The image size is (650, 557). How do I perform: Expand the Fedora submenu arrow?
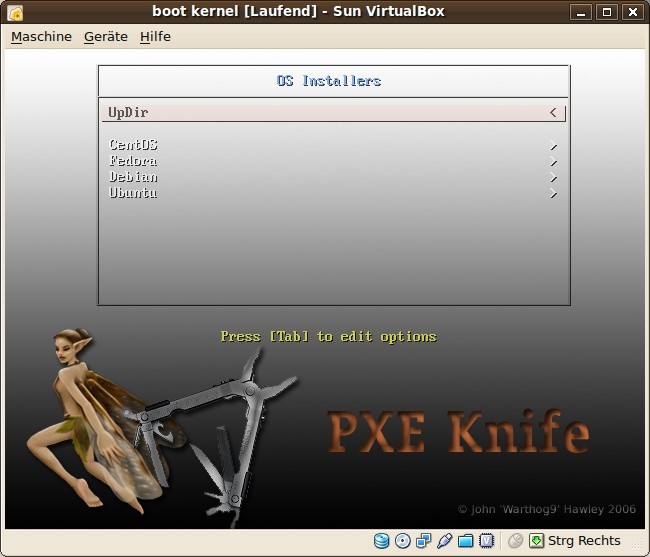553,161
